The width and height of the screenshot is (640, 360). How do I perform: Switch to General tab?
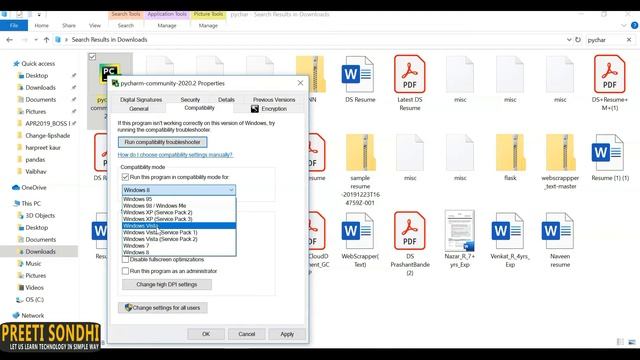[x=139, y=109]
